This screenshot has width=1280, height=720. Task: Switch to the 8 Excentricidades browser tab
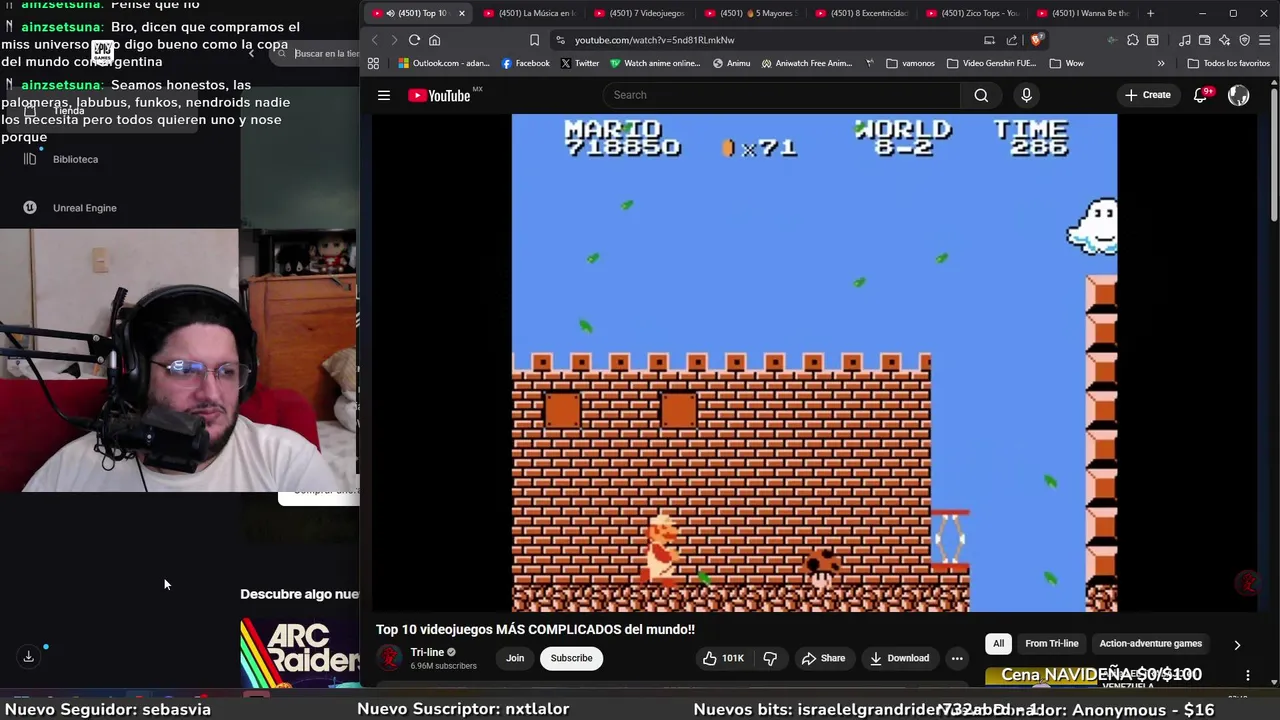click(862, 13)
